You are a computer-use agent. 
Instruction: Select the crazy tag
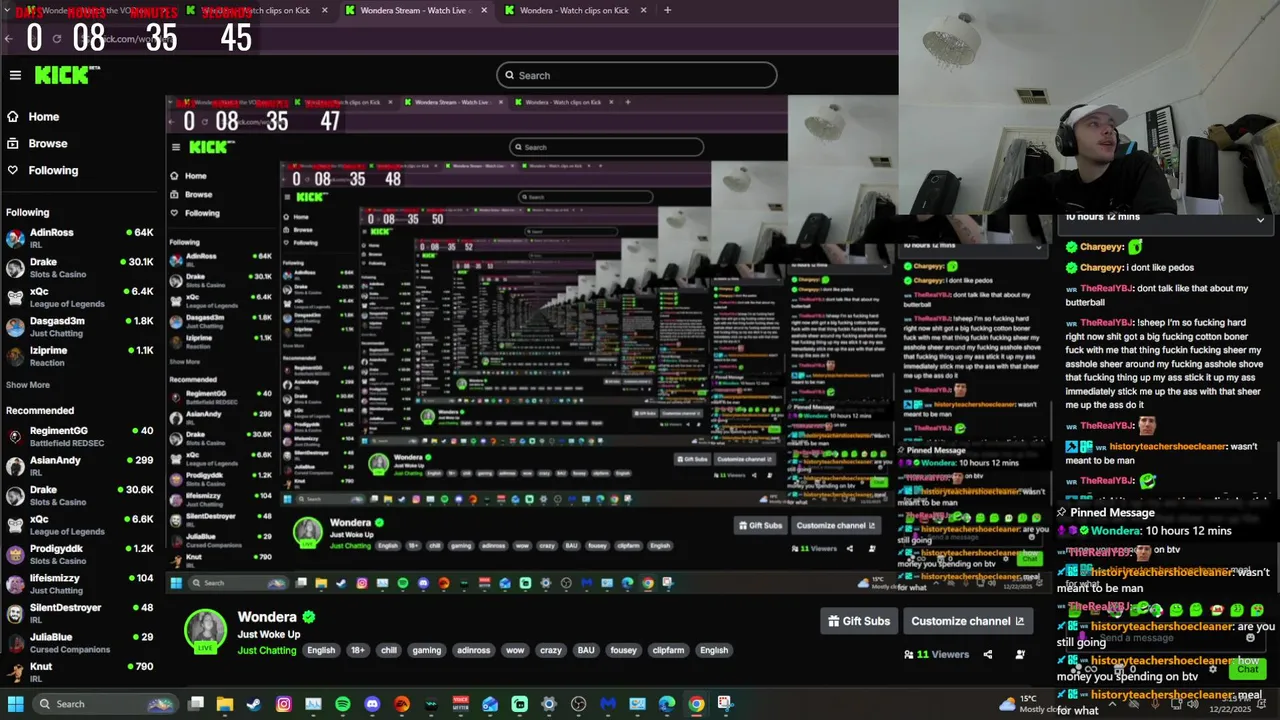point(551,650)
